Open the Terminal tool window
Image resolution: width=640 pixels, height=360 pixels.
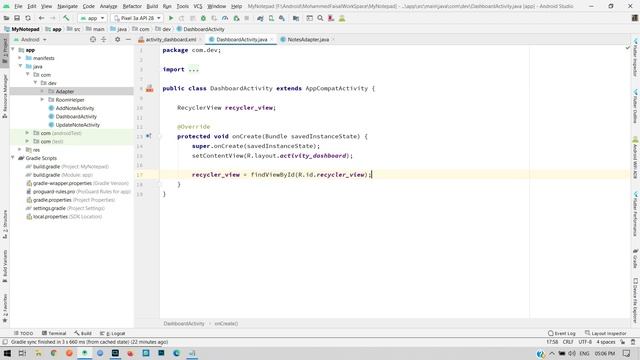click(x=54, y=333)
